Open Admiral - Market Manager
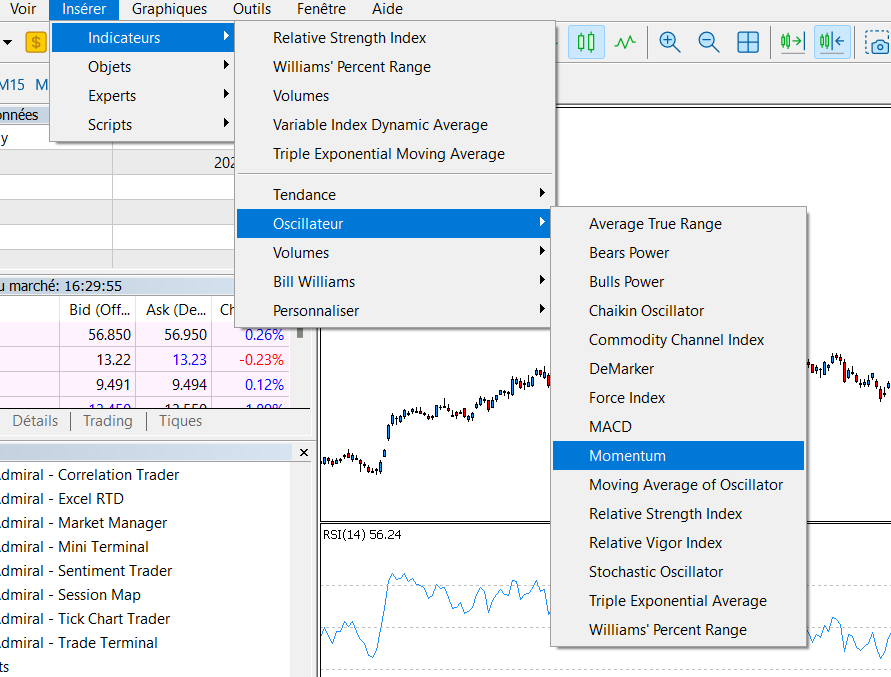The image size is (891, 677). (84, 522)
